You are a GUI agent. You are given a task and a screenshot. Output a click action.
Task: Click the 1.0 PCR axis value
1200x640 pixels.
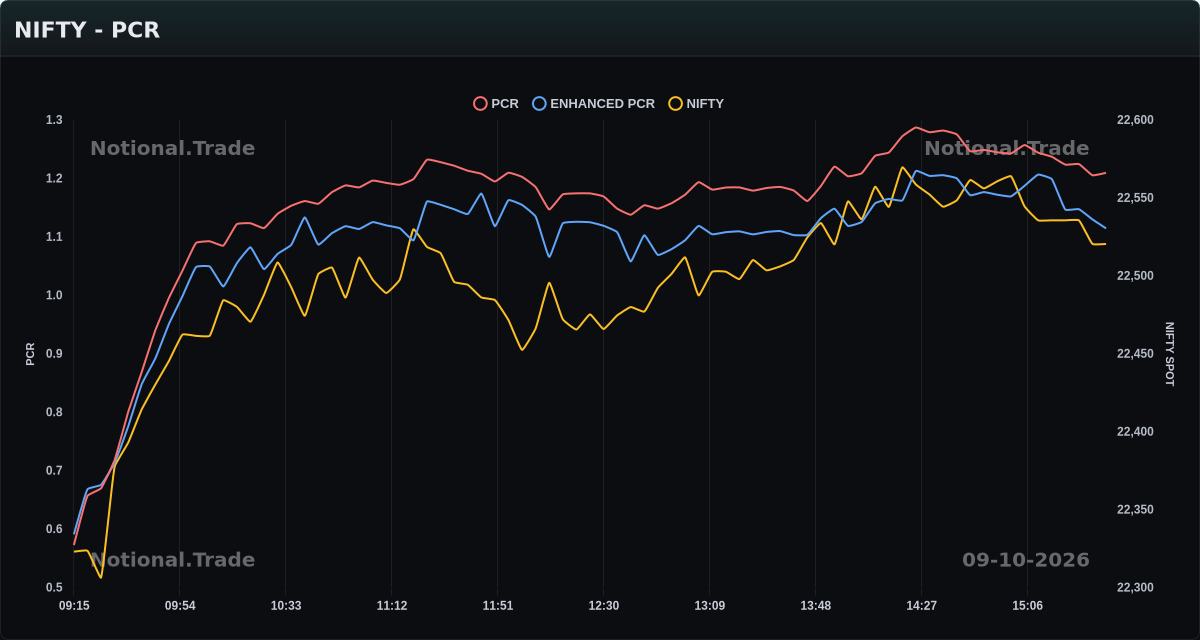coord(54,296)
